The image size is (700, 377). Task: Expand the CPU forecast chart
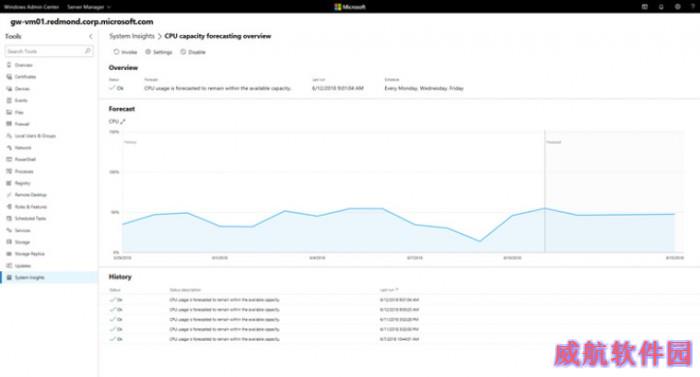(x=123, y=121)
